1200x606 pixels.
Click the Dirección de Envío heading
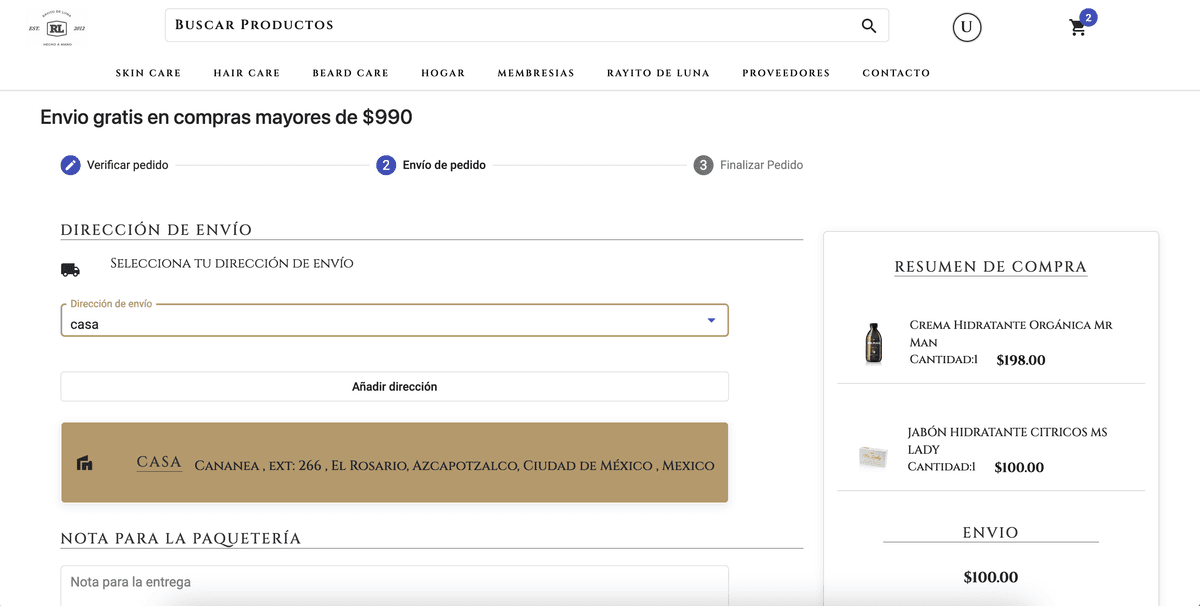[x=156, y=230]
